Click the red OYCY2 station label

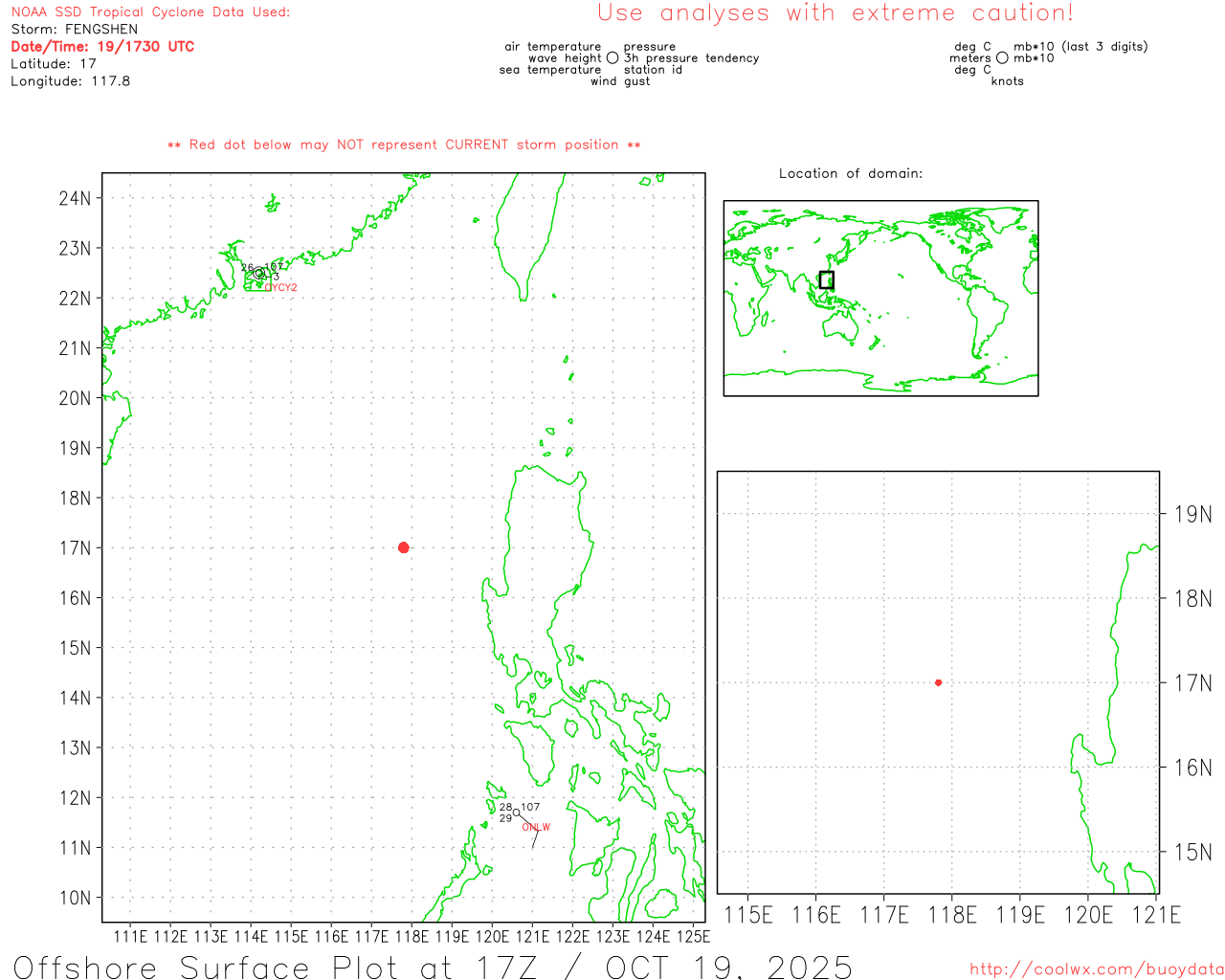coord(281,287)
